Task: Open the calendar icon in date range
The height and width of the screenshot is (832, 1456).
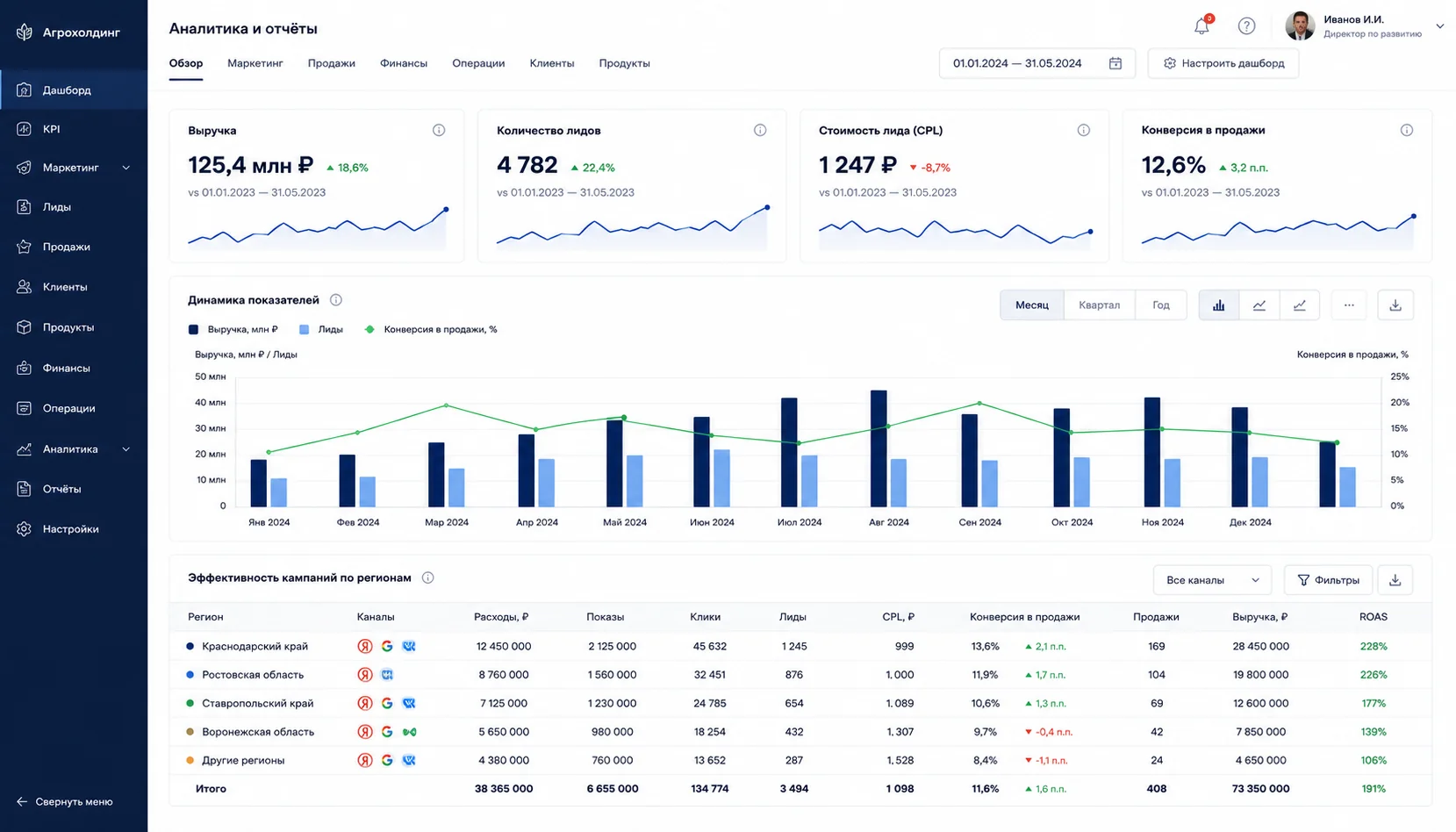Action: coord(1115,63)
